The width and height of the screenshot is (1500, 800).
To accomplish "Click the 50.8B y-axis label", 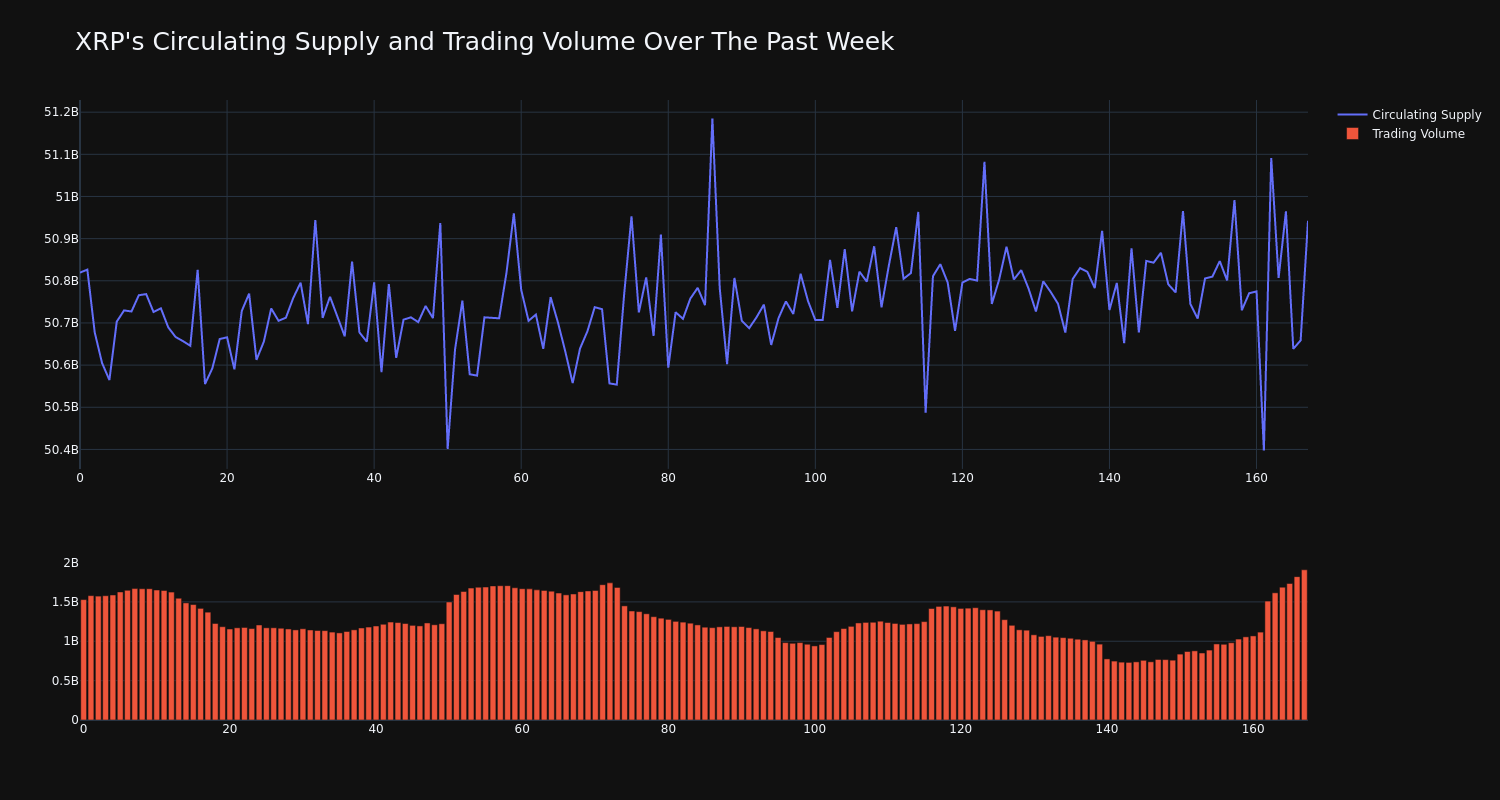I will click(x=61, y=281).
